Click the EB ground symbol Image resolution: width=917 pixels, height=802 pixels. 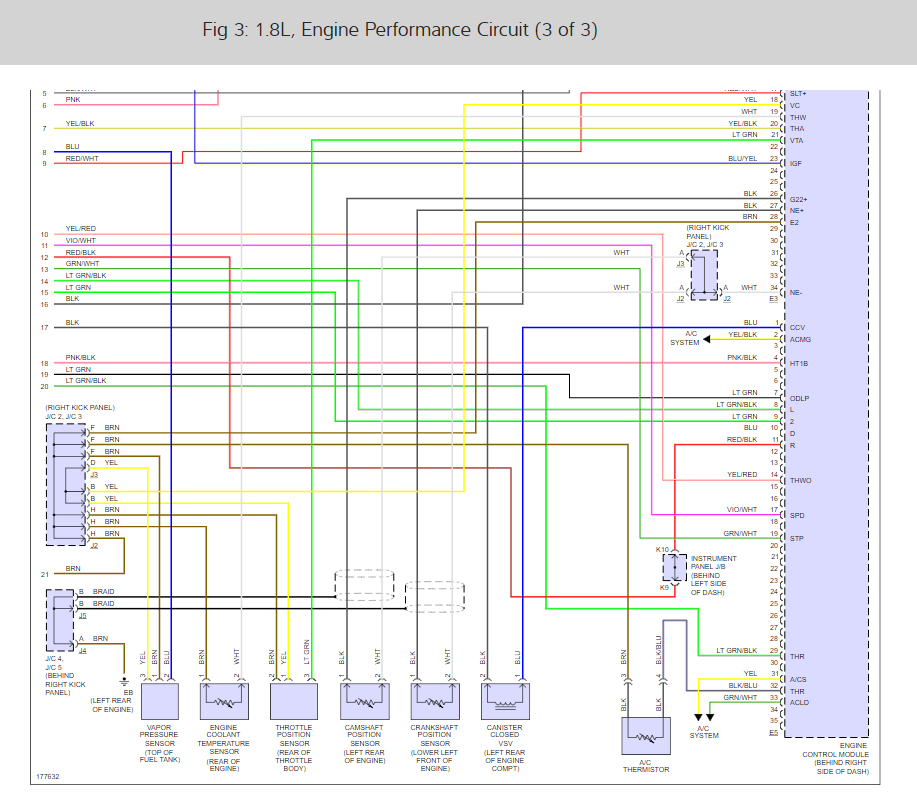124,682
